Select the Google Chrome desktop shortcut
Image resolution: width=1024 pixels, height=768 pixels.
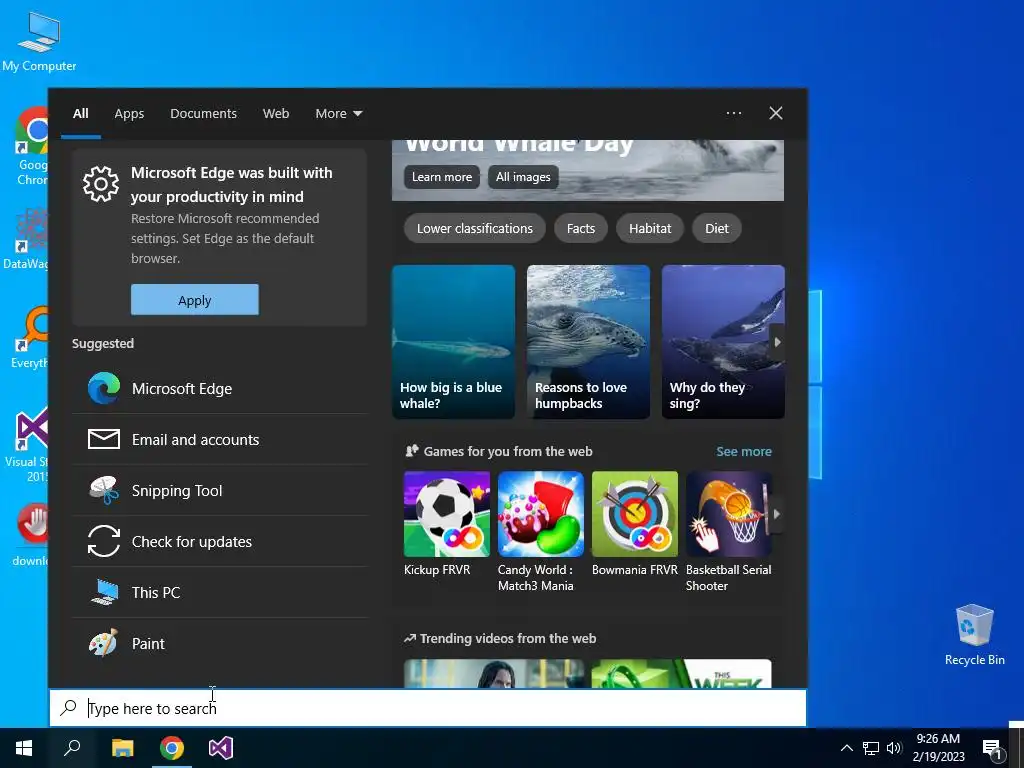tap(31, 146)
